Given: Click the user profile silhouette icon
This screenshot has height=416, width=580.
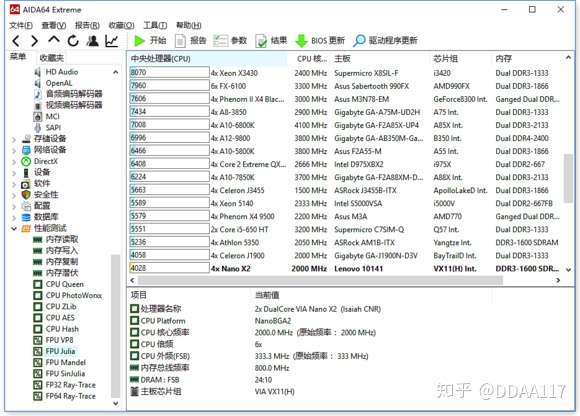Looking at the screenshot, I should point(92,41).
